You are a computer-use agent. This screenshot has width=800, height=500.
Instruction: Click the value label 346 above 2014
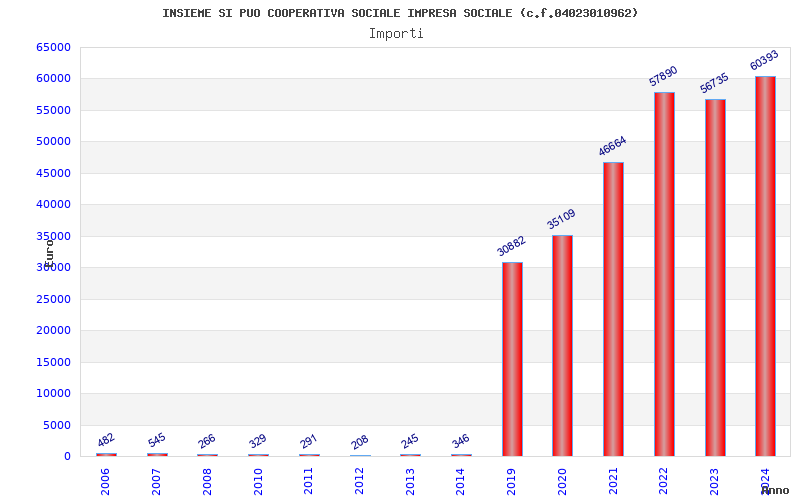461,441
